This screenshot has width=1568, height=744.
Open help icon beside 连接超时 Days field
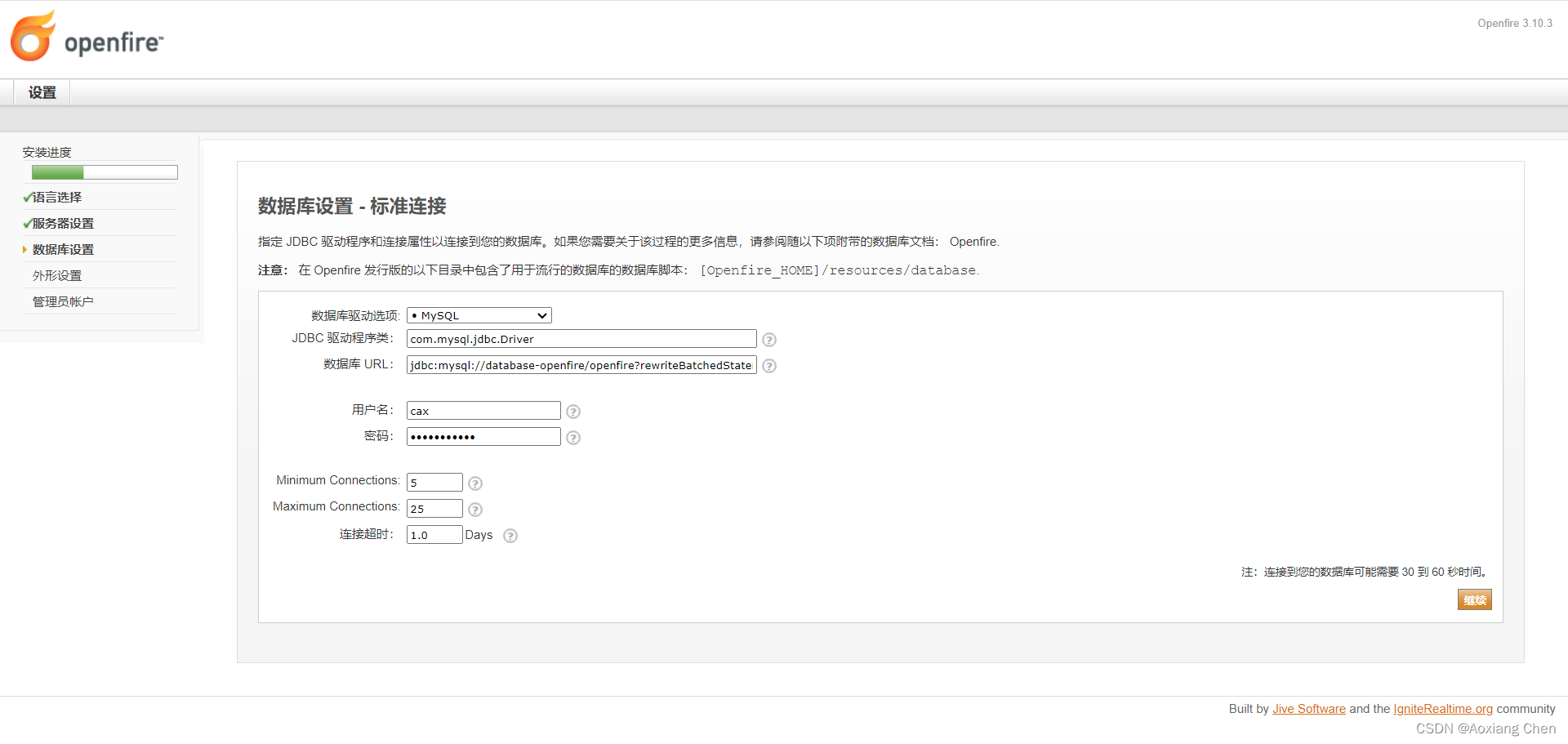tap(510, 536)
